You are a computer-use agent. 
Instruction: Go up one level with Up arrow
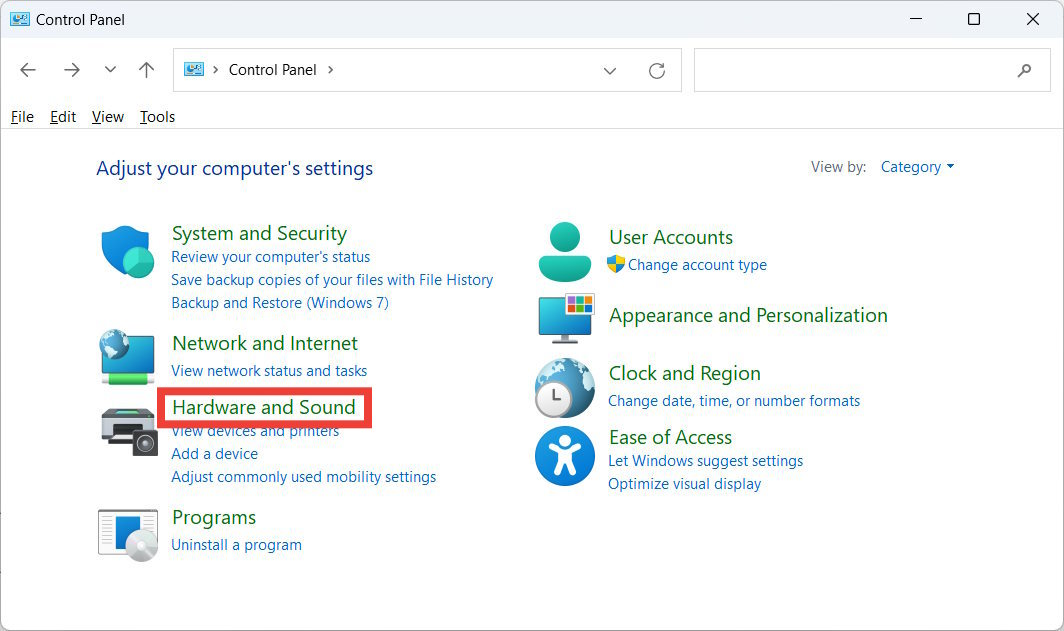pyautogui.click(x=147, y=70)
